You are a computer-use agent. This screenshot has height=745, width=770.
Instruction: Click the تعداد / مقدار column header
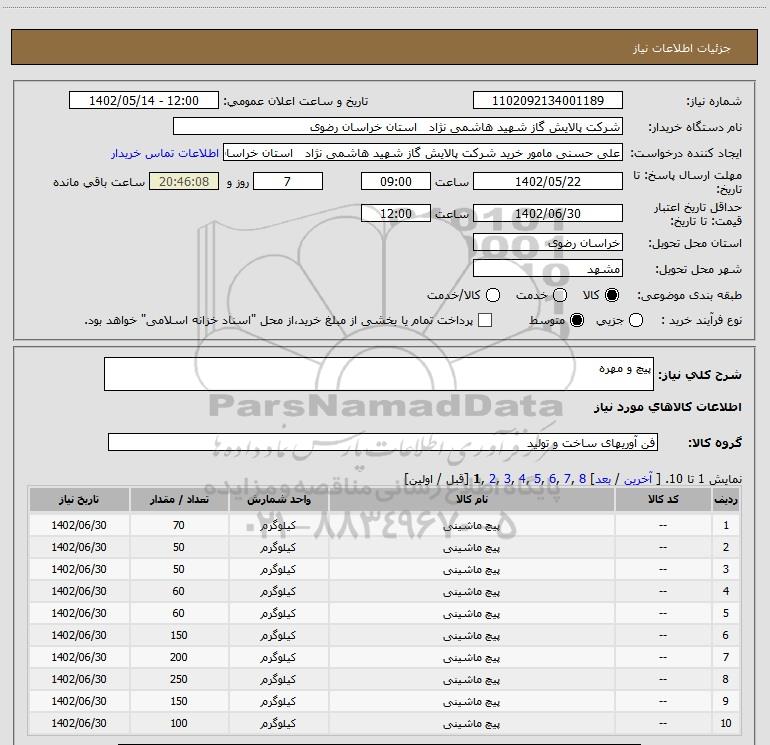179,499
